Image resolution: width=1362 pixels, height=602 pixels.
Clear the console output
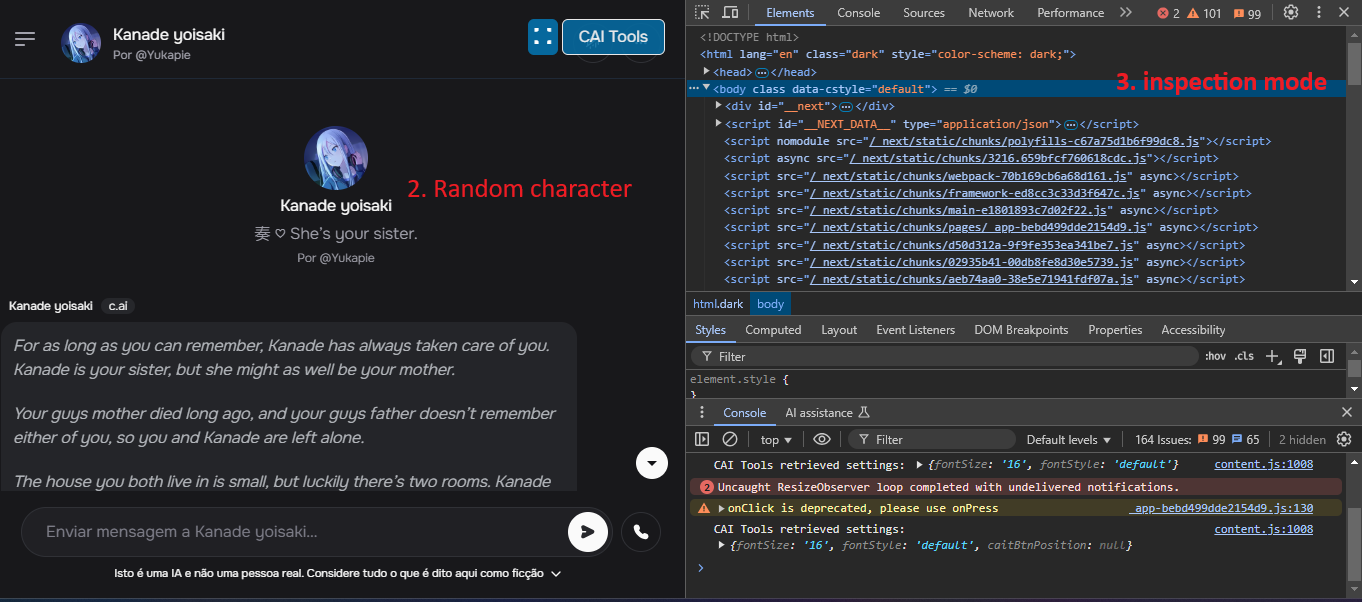(x=730, y=439)
